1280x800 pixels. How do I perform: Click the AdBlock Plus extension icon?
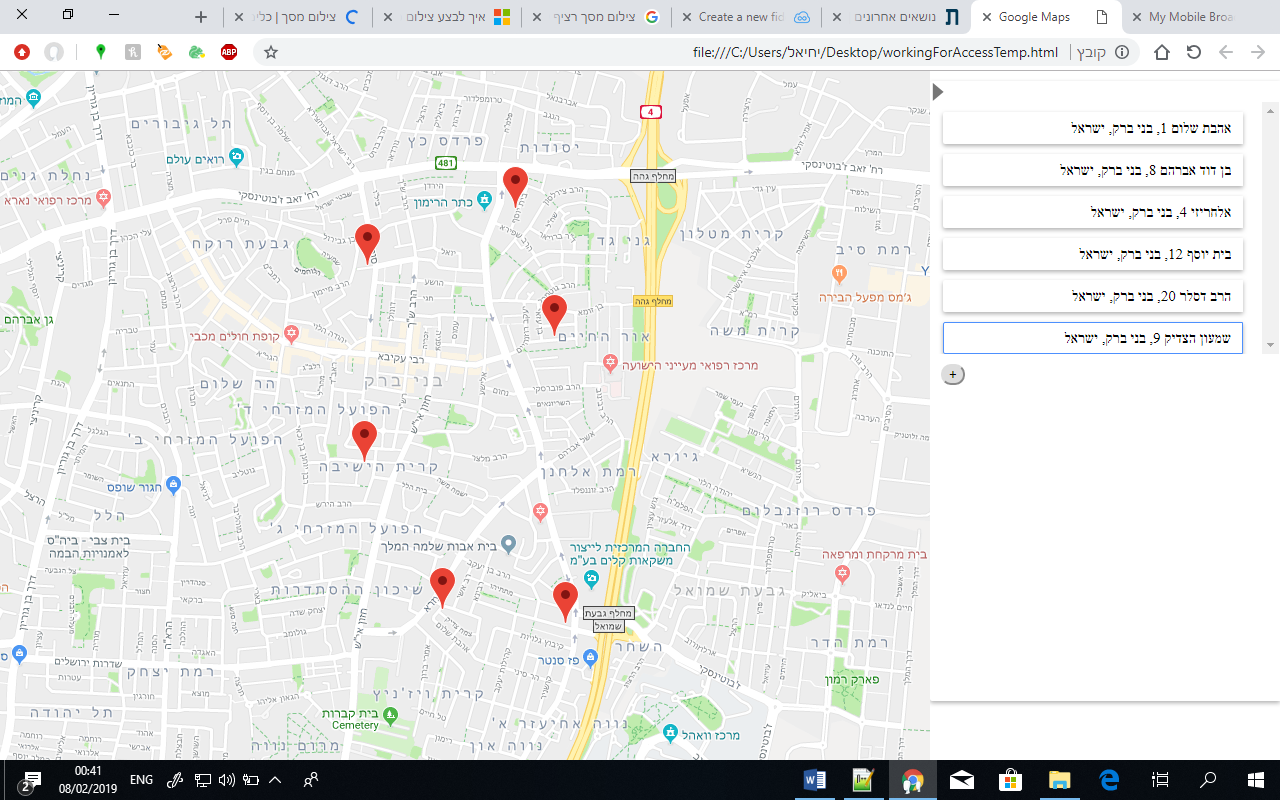(229, 52)
